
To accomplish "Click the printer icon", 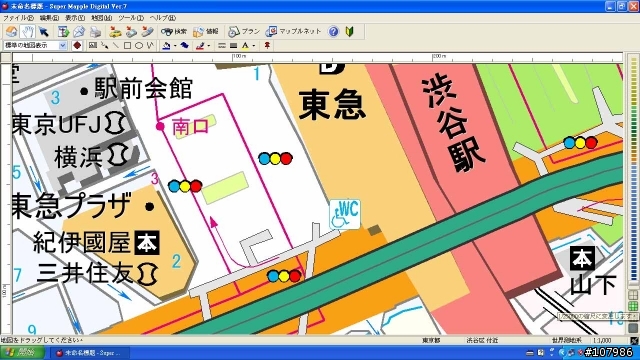I will [95, 32].
